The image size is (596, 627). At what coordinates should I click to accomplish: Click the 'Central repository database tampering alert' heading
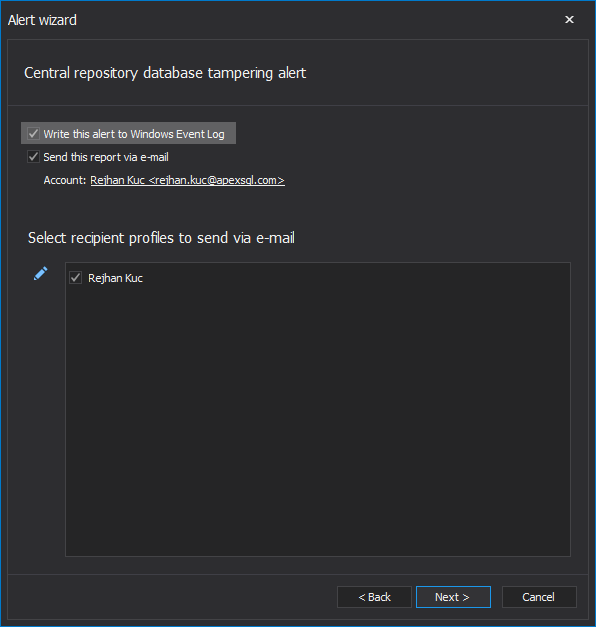[165, 73]
